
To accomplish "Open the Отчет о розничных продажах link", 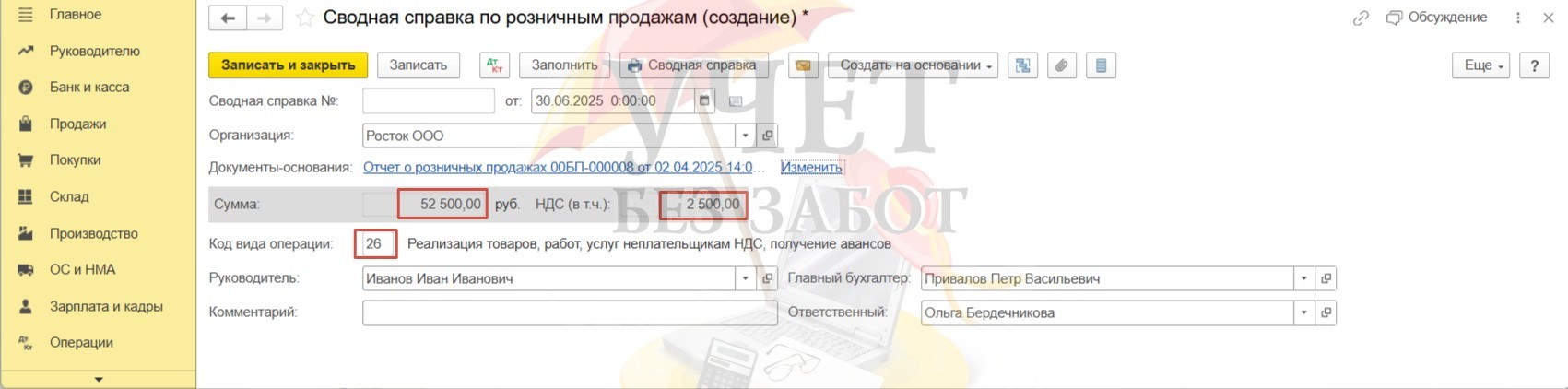I will click(x=564, y=168).
